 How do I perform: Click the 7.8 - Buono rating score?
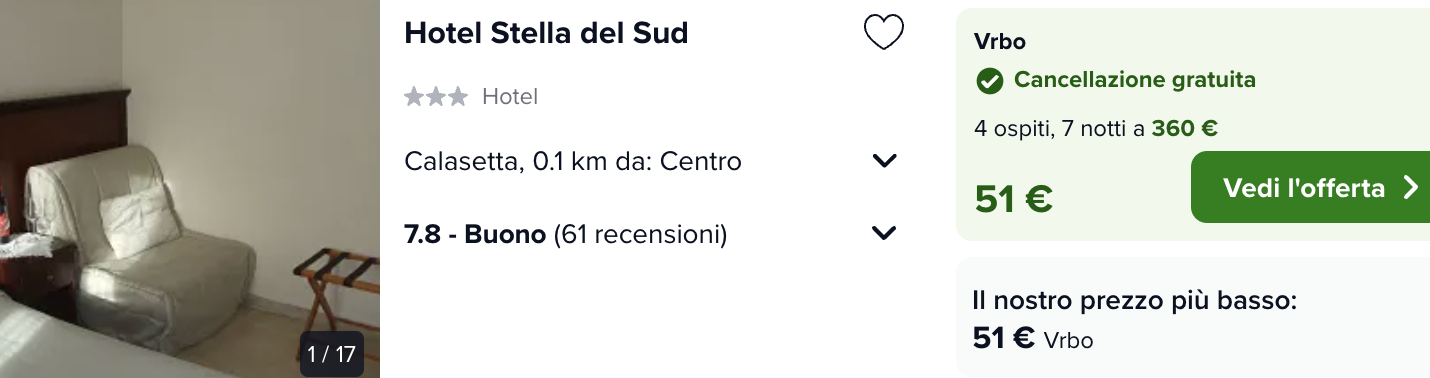click(475, 235)
